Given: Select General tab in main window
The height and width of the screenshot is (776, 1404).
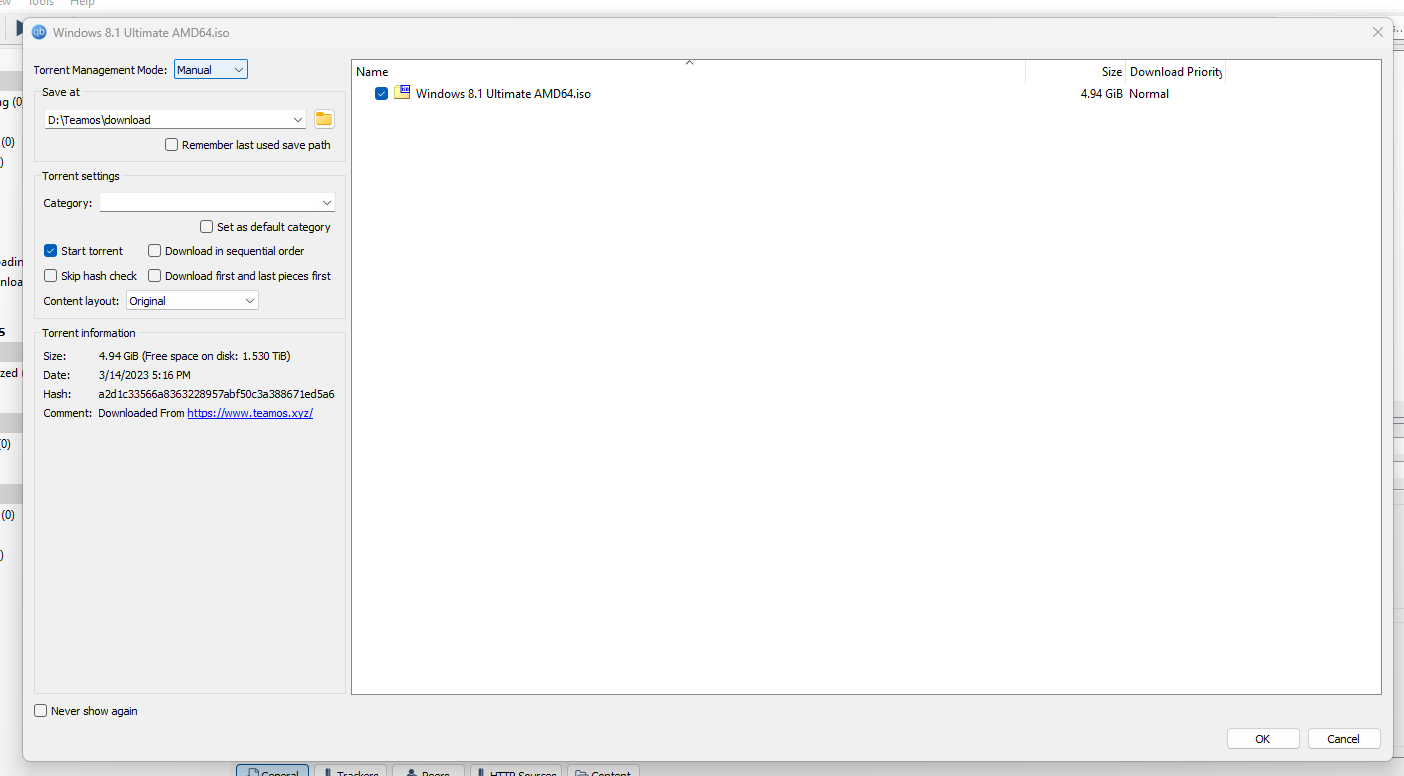Looking at the screenshot, I should pos(272,771).
